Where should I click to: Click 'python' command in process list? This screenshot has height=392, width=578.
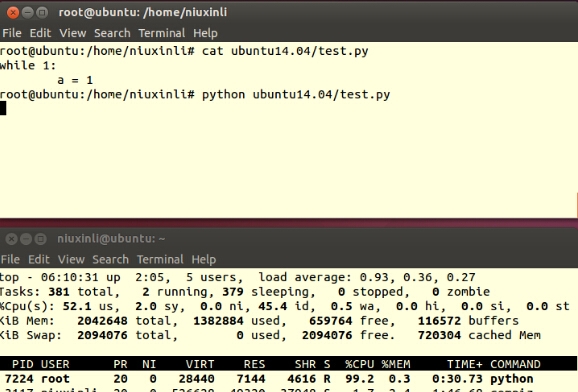(x=512, y=379)
